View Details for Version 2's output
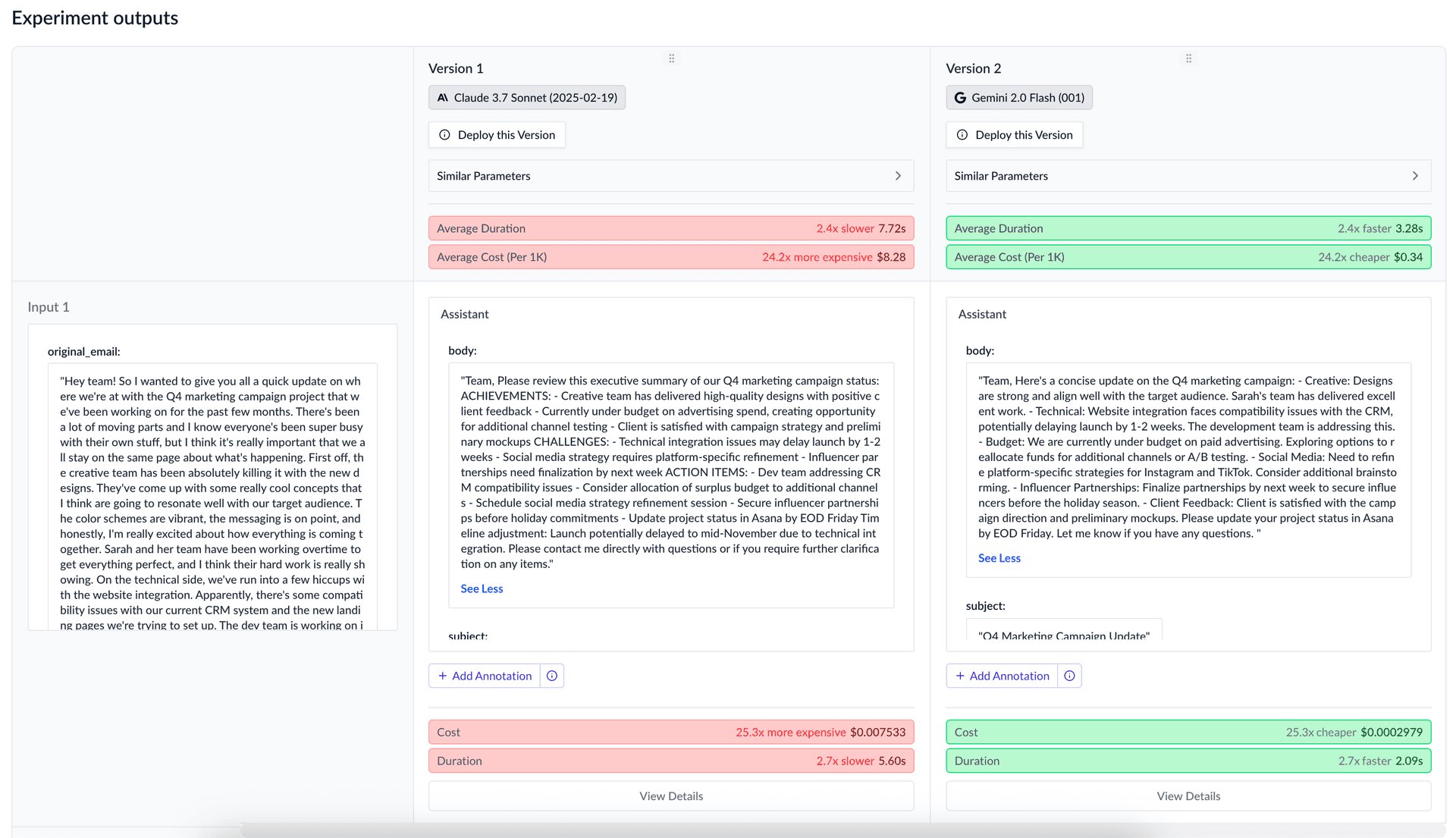 pos(1188,796)
